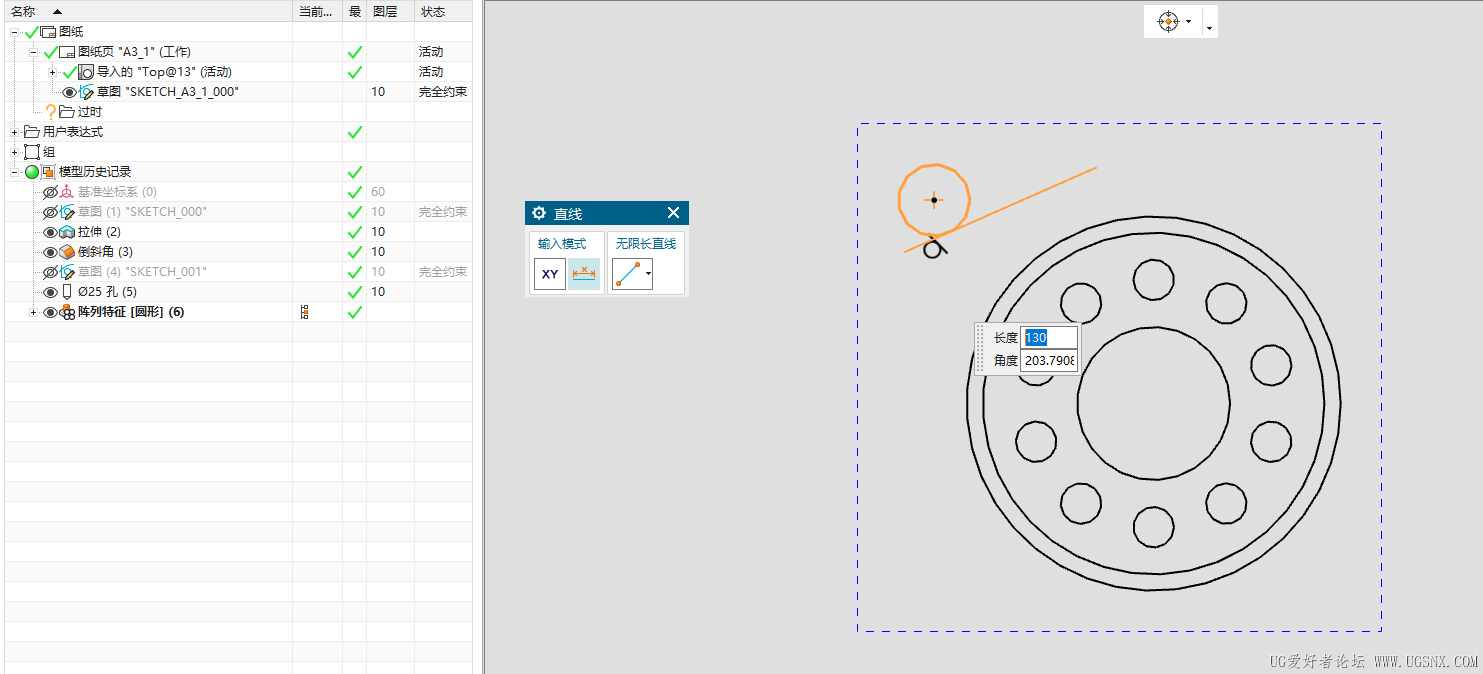Sort by the 名称 column header

coord(23,11)
